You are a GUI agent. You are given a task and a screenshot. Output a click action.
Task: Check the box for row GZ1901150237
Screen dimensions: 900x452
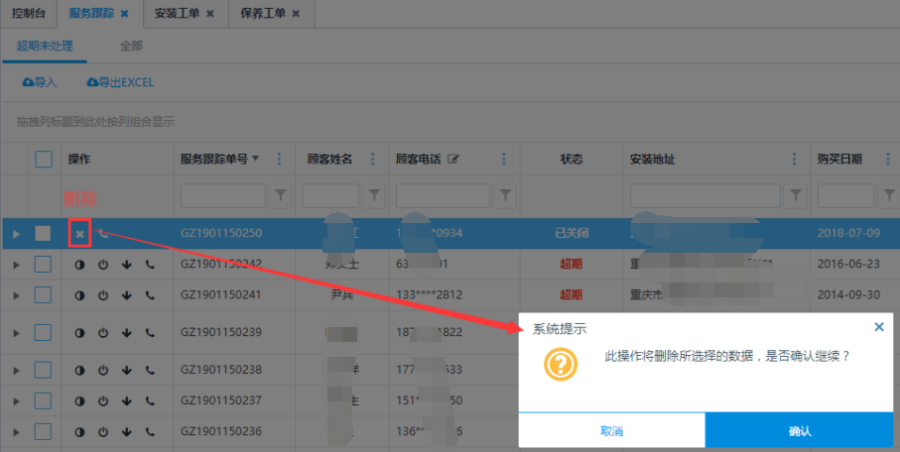coord(43,401)
